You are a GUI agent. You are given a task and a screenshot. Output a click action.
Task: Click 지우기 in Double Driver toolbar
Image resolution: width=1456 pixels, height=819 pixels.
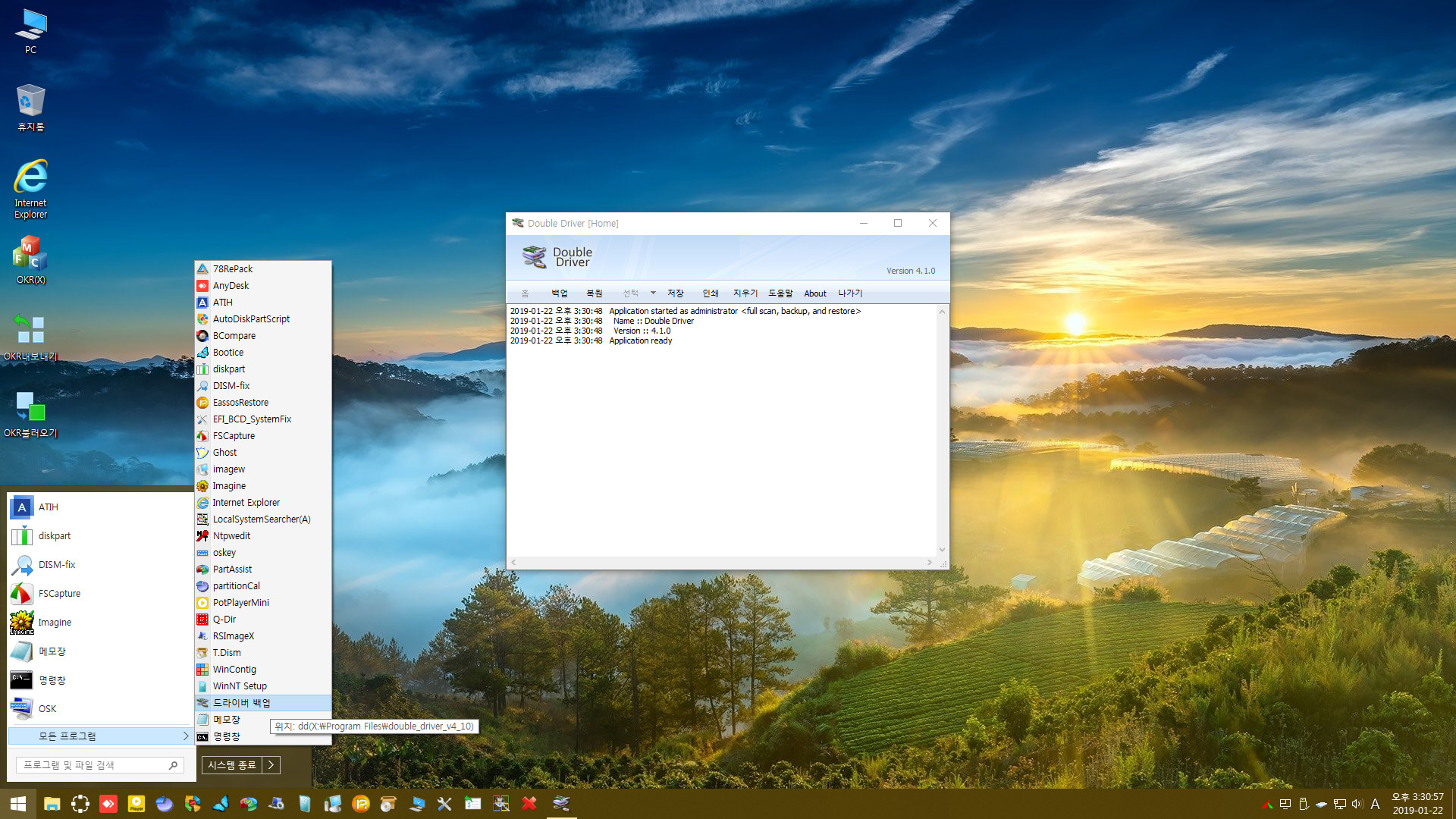pos(745,293)
